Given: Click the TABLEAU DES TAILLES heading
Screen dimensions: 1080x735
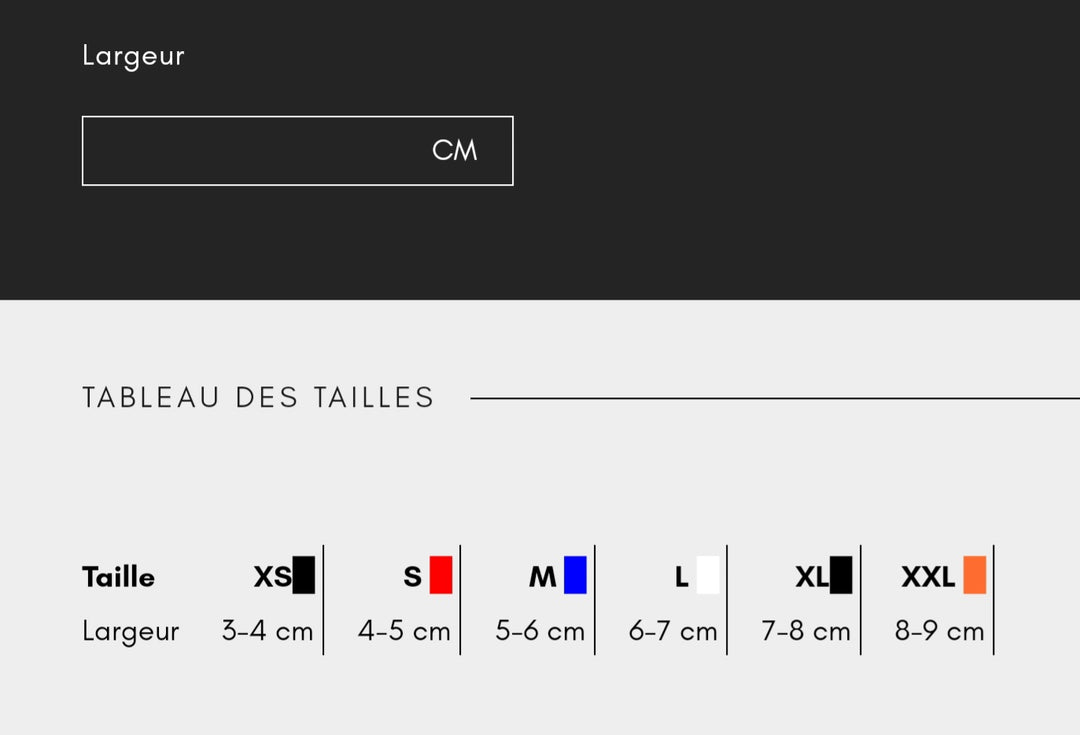Looking at the screenshot, I should coord(258,398).
